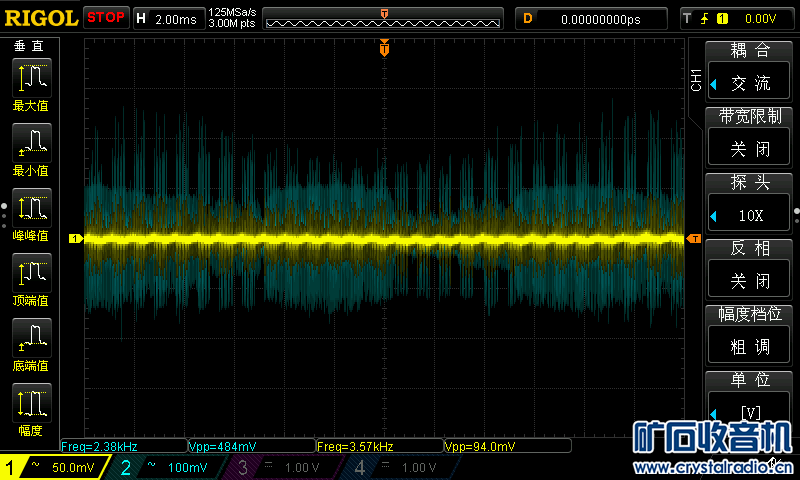800x480 pixels.
Task: Toggle 幅度档位 between 粗调 and fine
Action: coord(749,346)
